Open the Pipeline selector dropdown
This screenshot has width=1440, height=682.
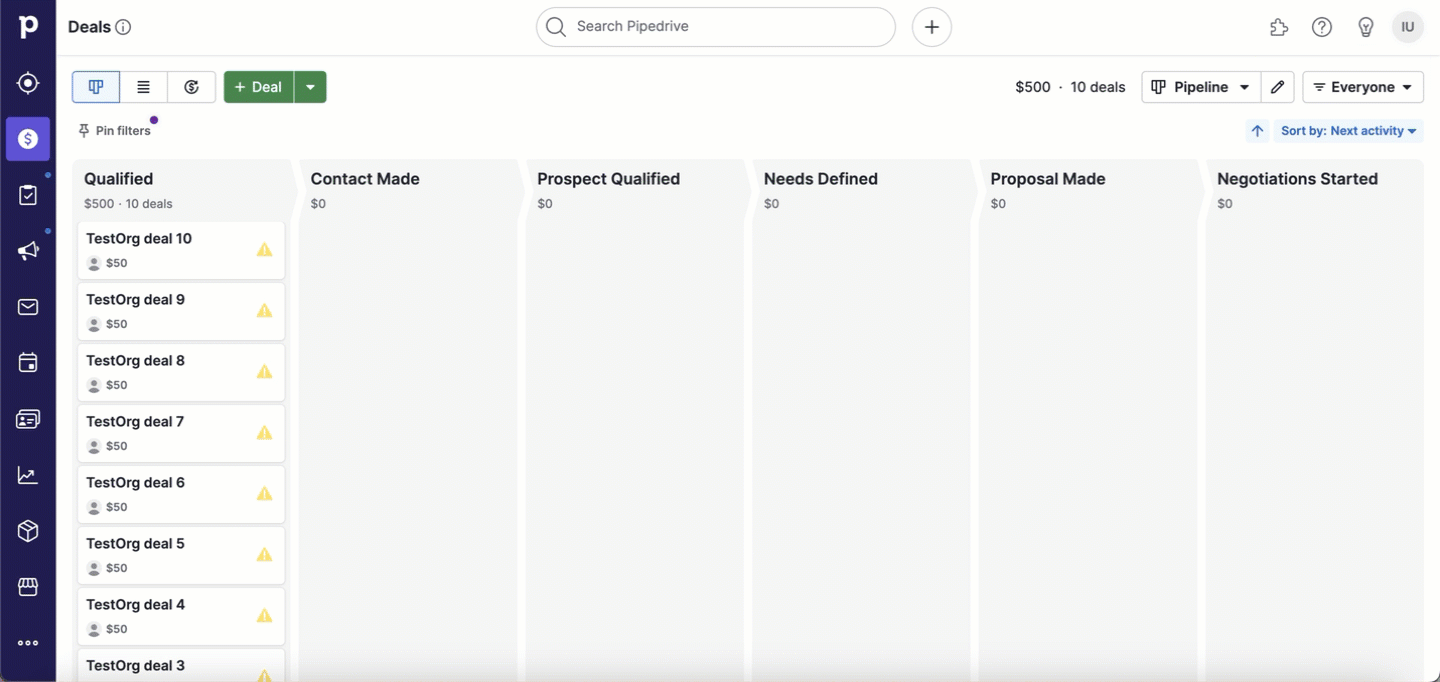[x=1201, y=87]
